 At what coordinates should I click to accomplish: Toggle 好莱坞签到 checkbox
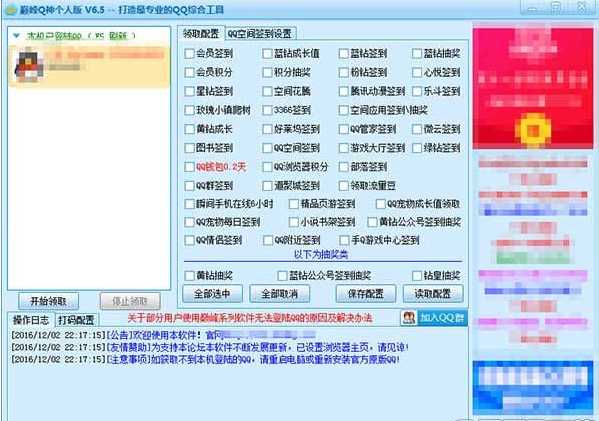pos(267,129)
